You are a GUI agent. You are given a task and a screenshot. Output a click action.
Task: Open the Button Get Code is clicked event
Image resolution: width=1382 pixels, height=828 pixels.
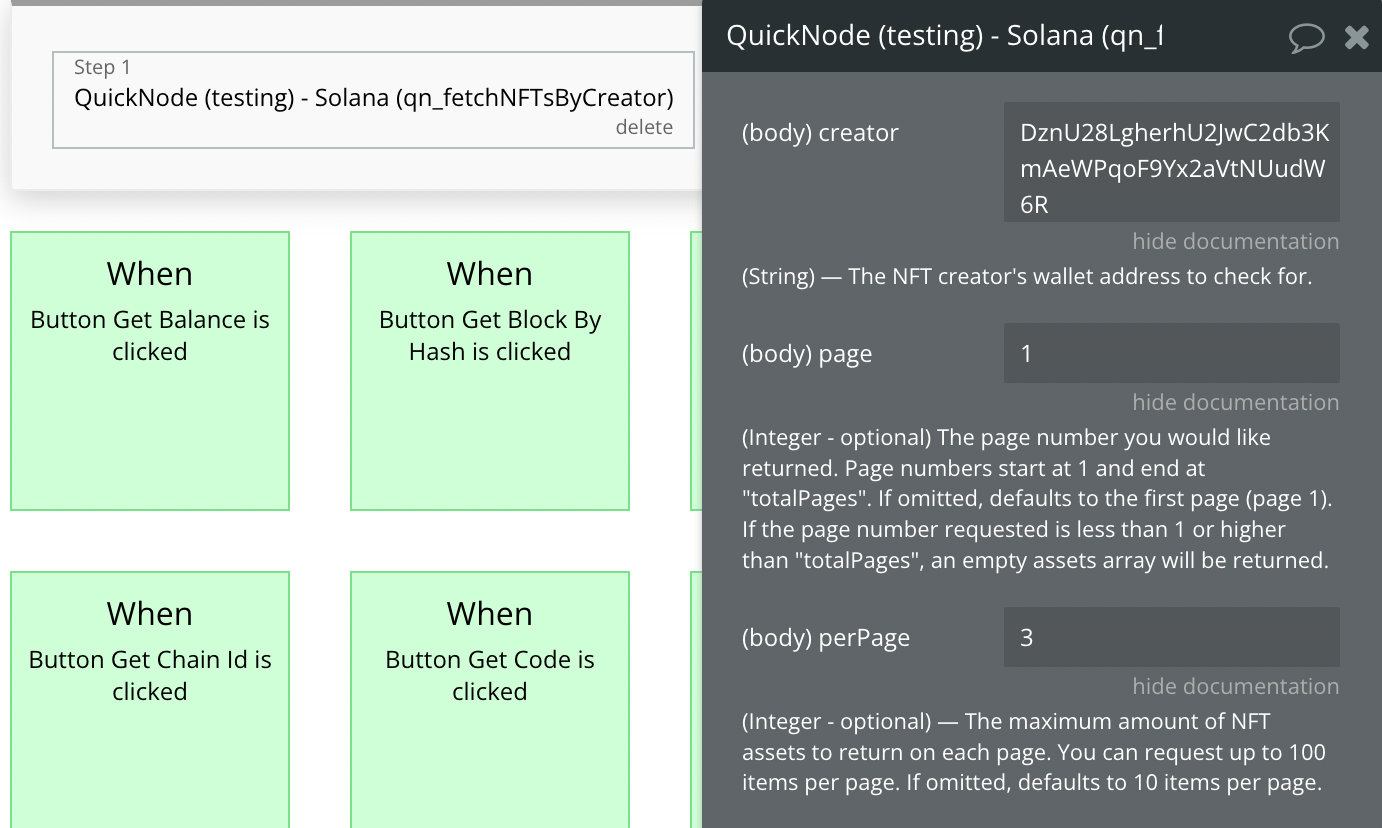point(490,700)
